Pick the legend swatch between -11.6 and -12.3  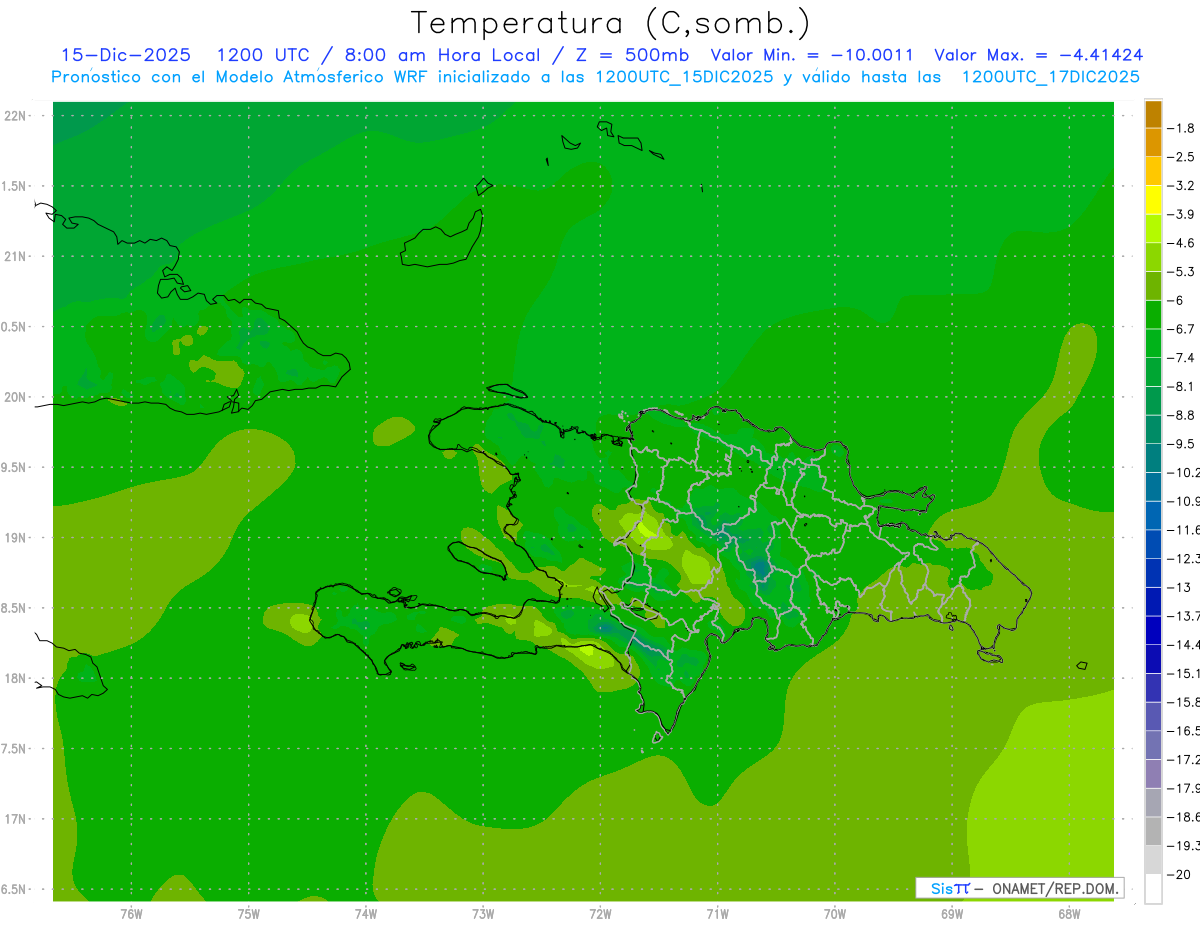[1153, 544]
